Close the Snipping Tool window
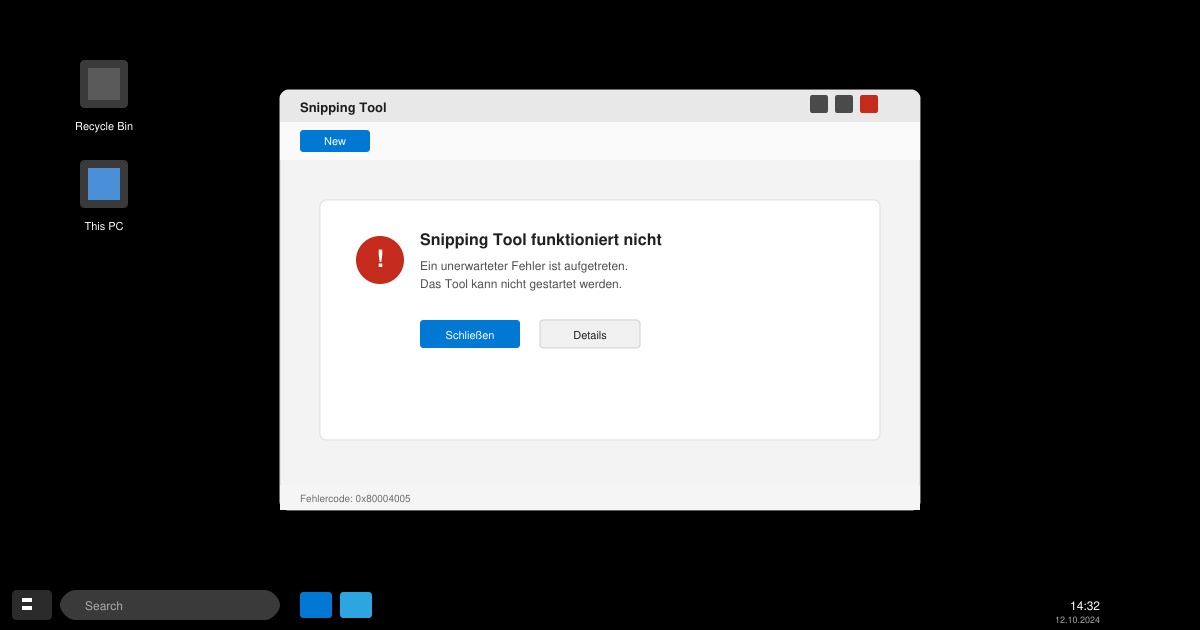 pos(869,104)
